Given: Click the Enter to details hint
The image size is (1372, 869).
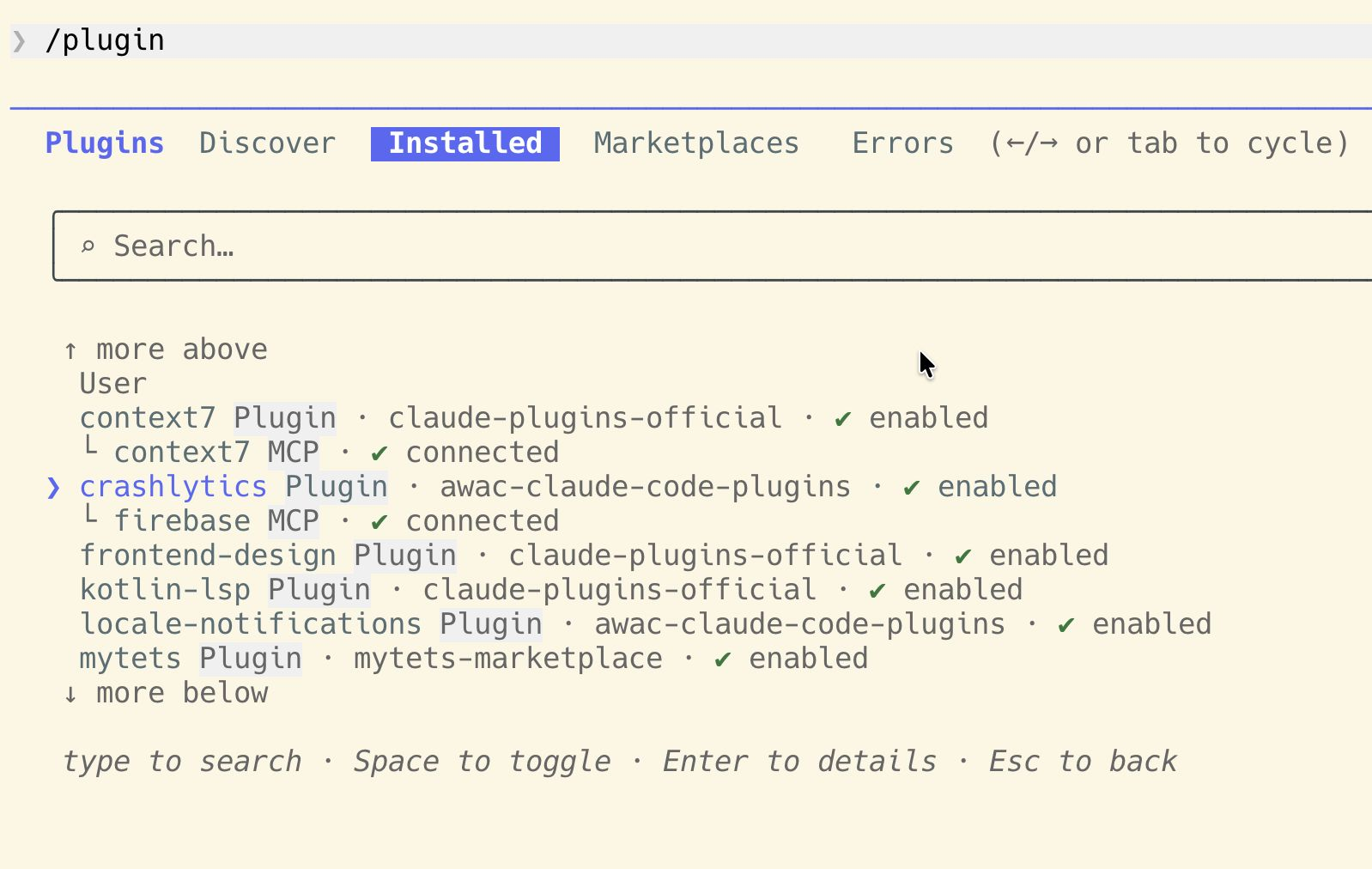Looking at the screenshot, I should [x=799, y=762].
